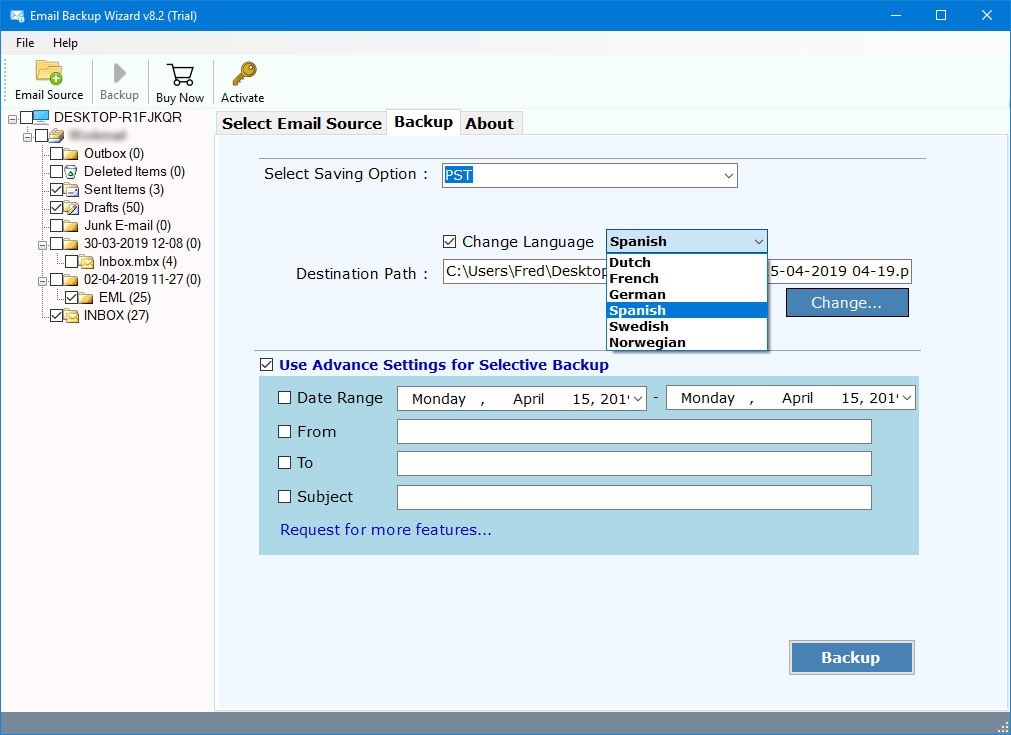Screen dimensions: 1011x735
Task: Click the Activate key icon
Action: click(244, 74)
